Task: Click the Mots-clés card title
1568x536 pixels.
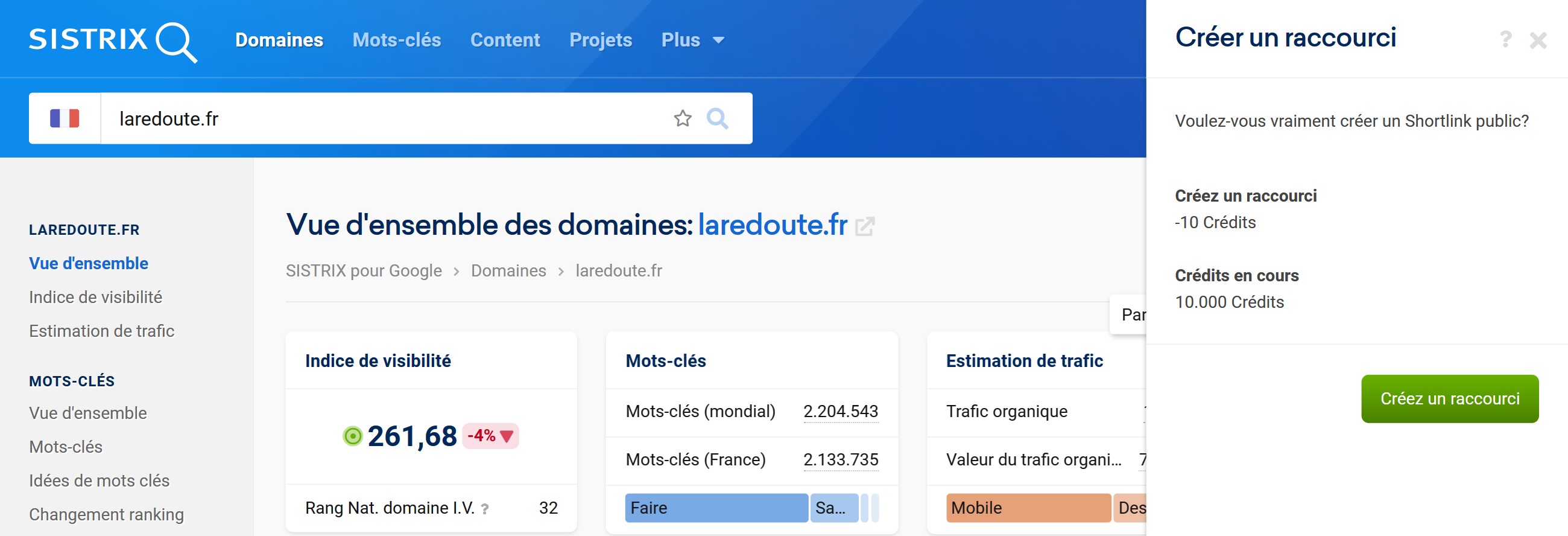Action: 665,360
